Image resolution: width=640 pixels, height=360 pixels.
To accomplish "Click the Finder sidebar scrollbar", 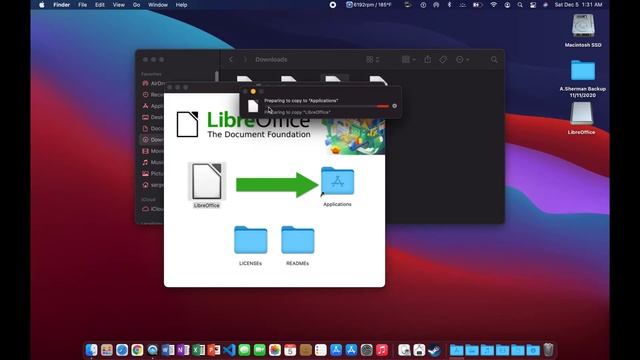I will (x=216, y=77).
